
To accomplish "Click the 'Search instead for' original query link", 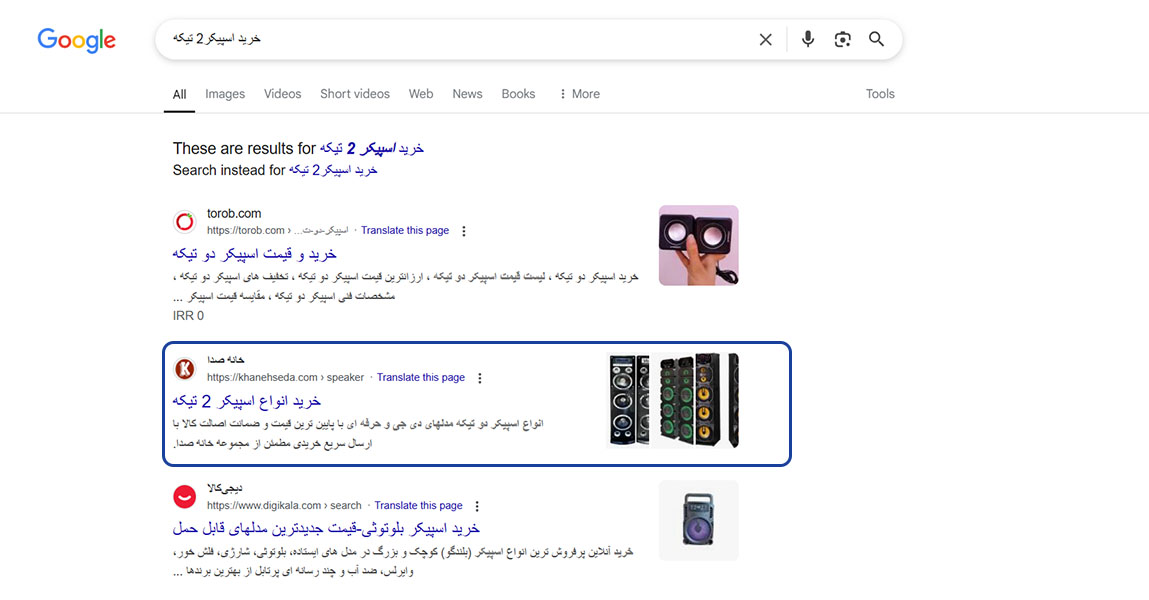I will coord(333,170).
